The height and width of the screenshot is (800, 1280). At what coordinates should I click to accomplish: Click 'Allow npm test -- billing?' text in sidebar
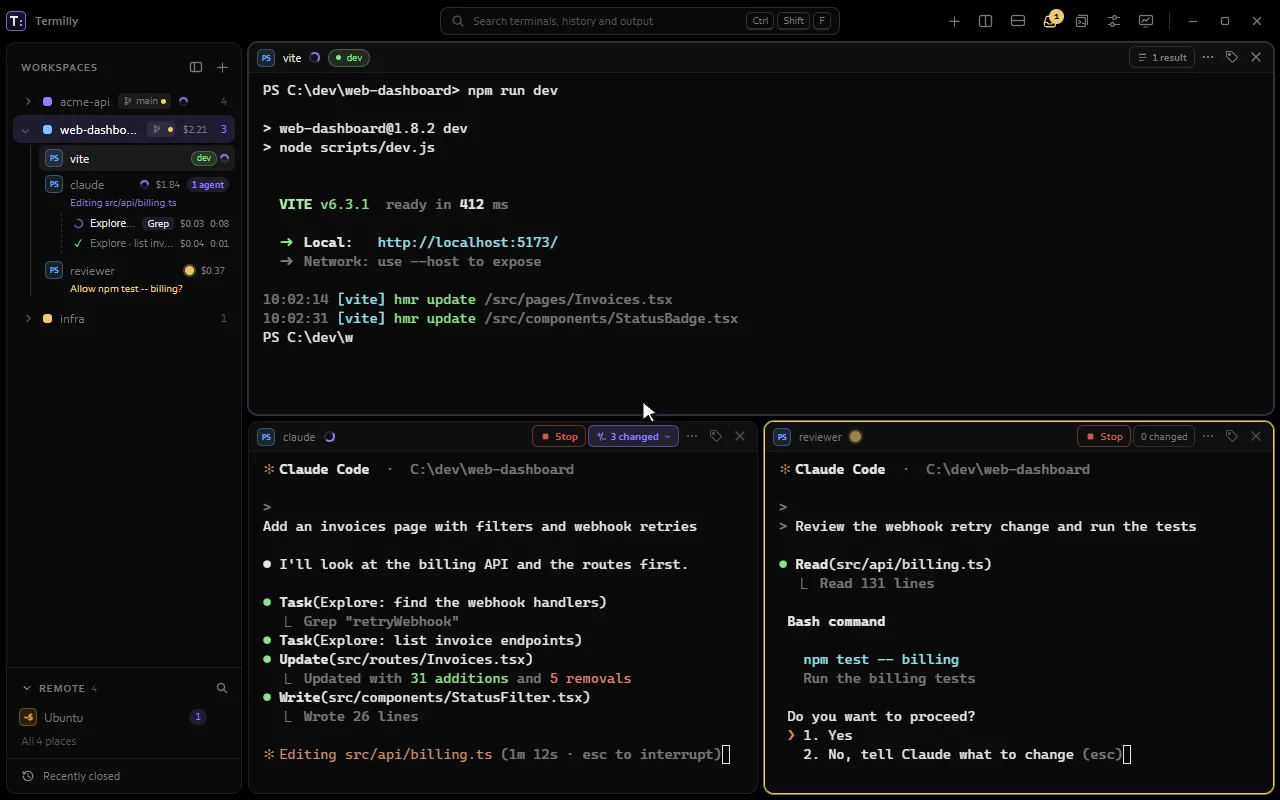(126, 288)
